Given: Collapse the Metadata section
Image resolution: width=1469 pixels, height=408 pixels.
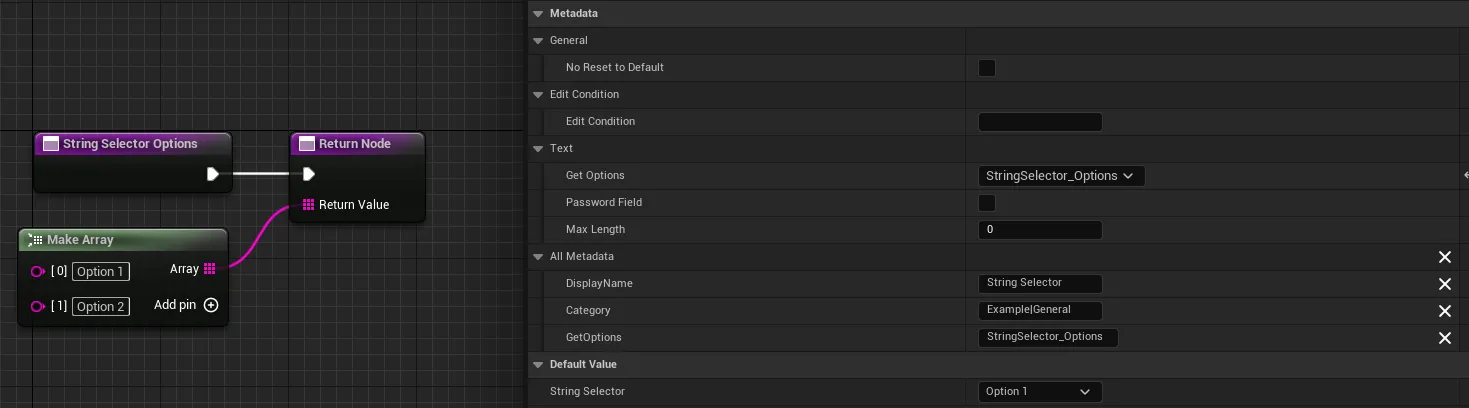Looking at the screenshot, I should (x=538, y=14).
